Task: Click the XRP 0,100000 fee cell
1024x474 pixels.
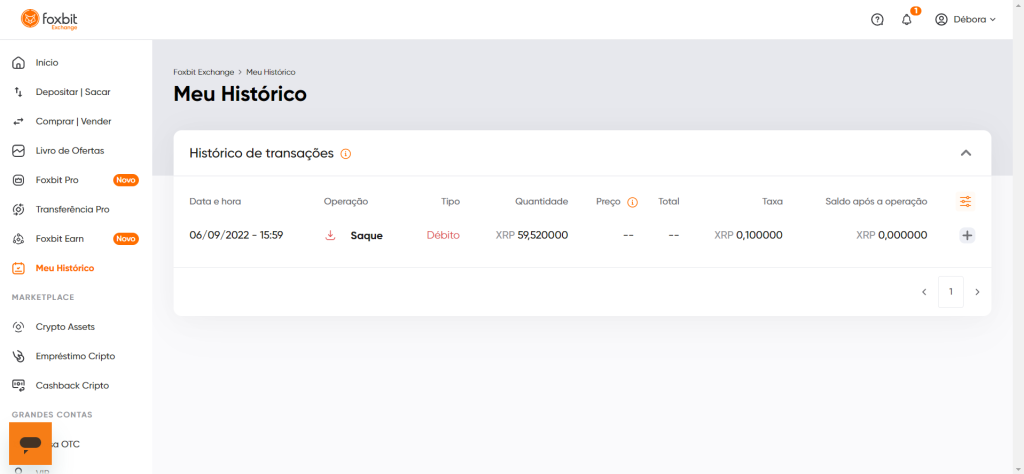Action: coord(748,235)
